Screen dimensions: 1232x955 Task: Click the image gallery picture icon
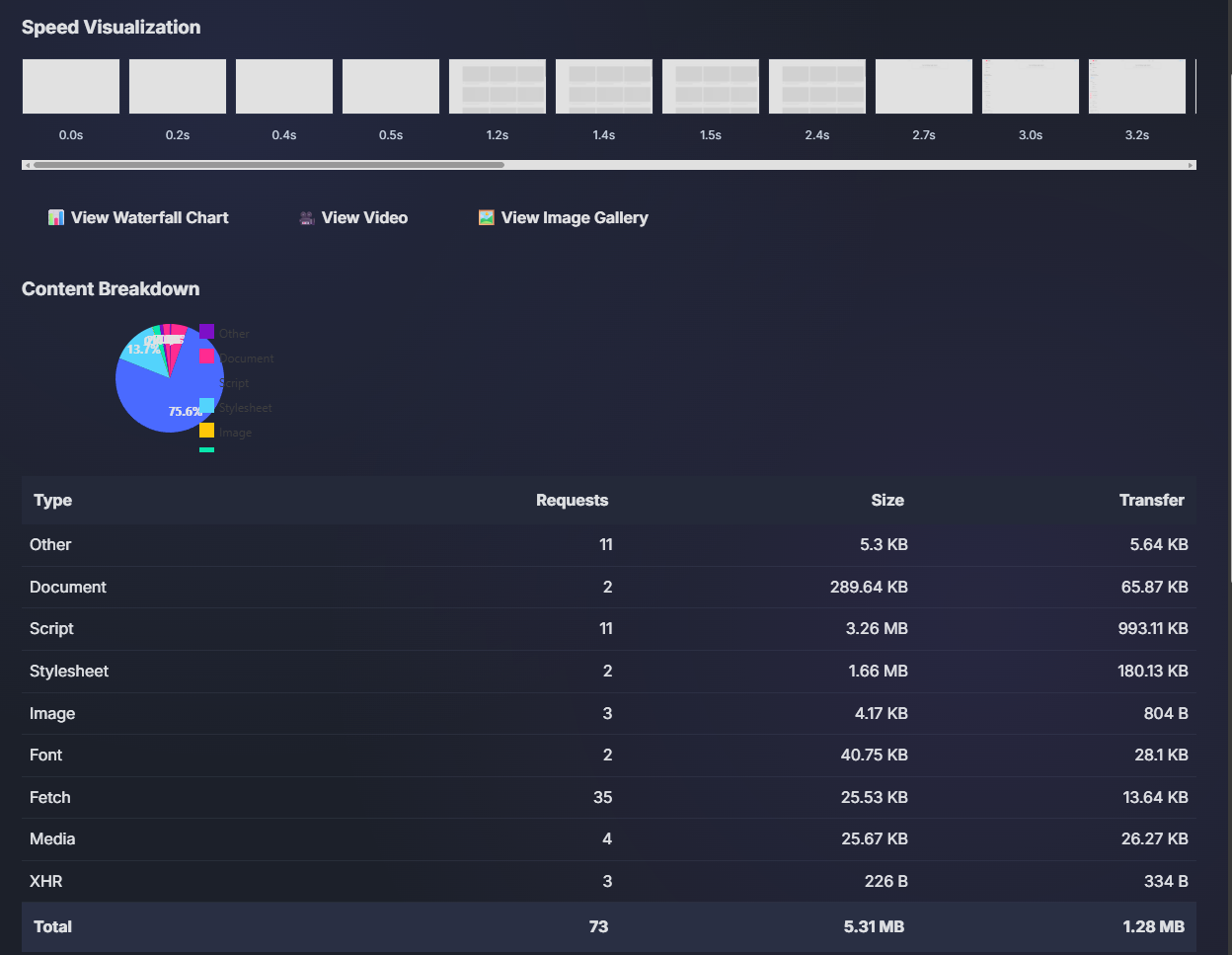[486, 217]
